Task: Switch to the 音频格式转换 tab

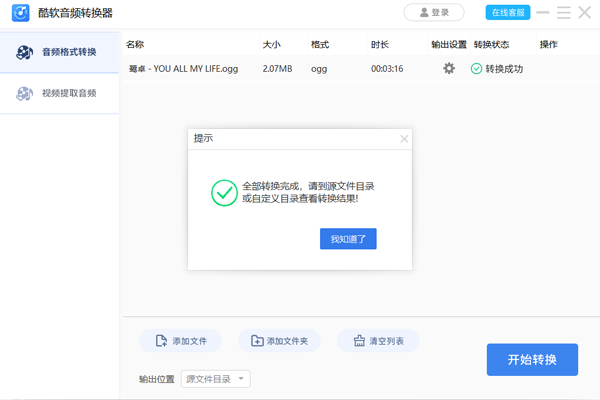Action: pos(60,52)
